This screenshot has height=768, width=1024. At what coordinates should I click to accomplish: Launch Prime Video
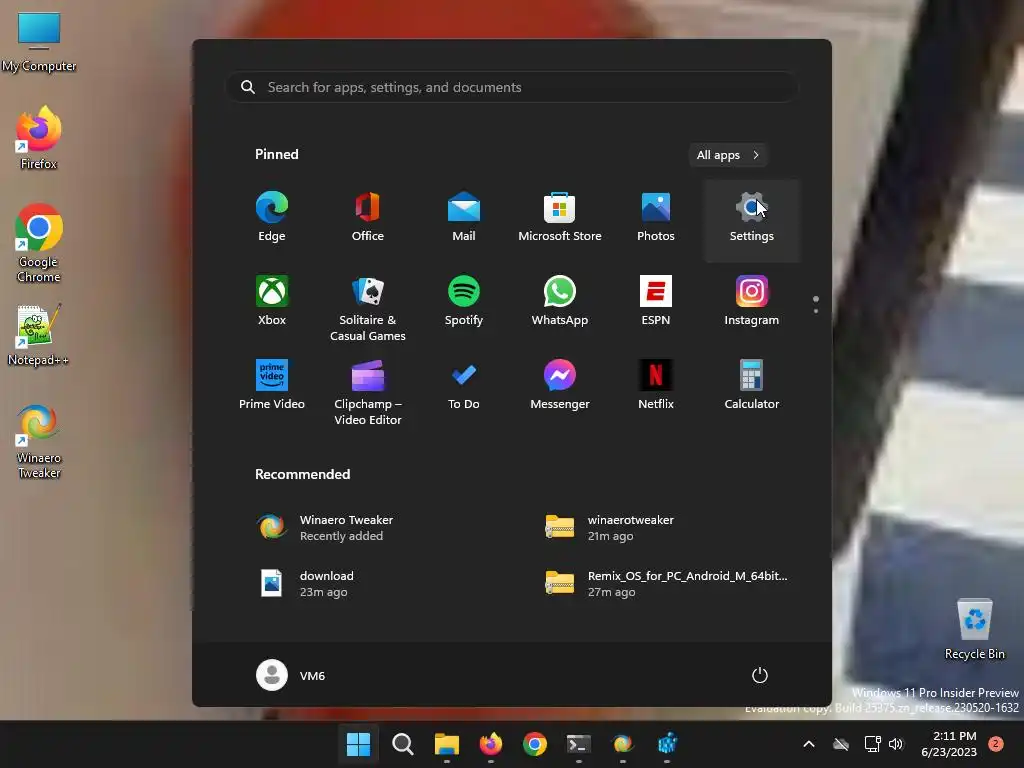pos(272,385)
